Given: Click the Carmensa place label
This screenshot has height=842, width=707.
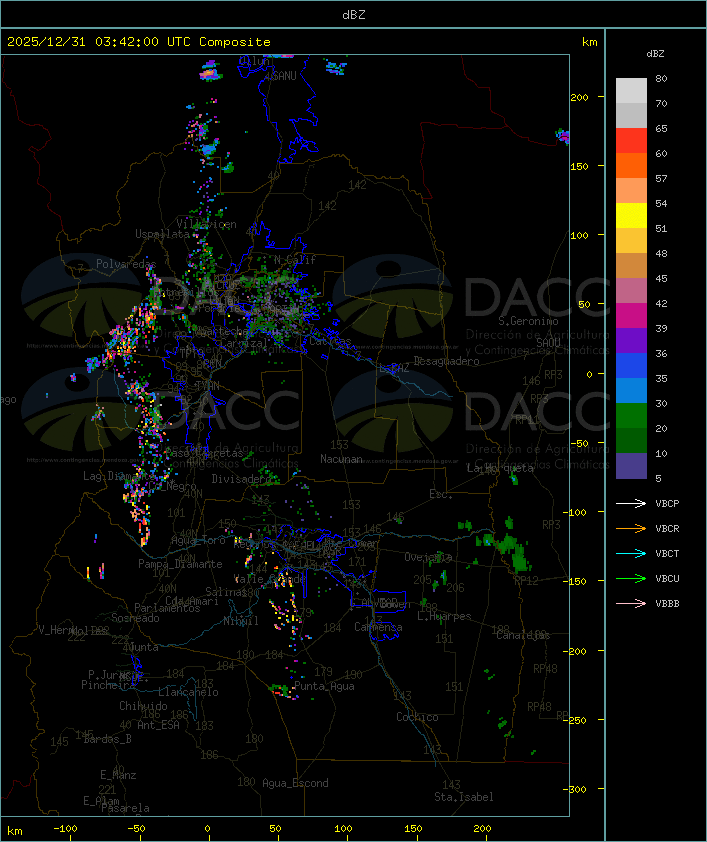Looking at the screenshot, I should (x=378, y=627).
